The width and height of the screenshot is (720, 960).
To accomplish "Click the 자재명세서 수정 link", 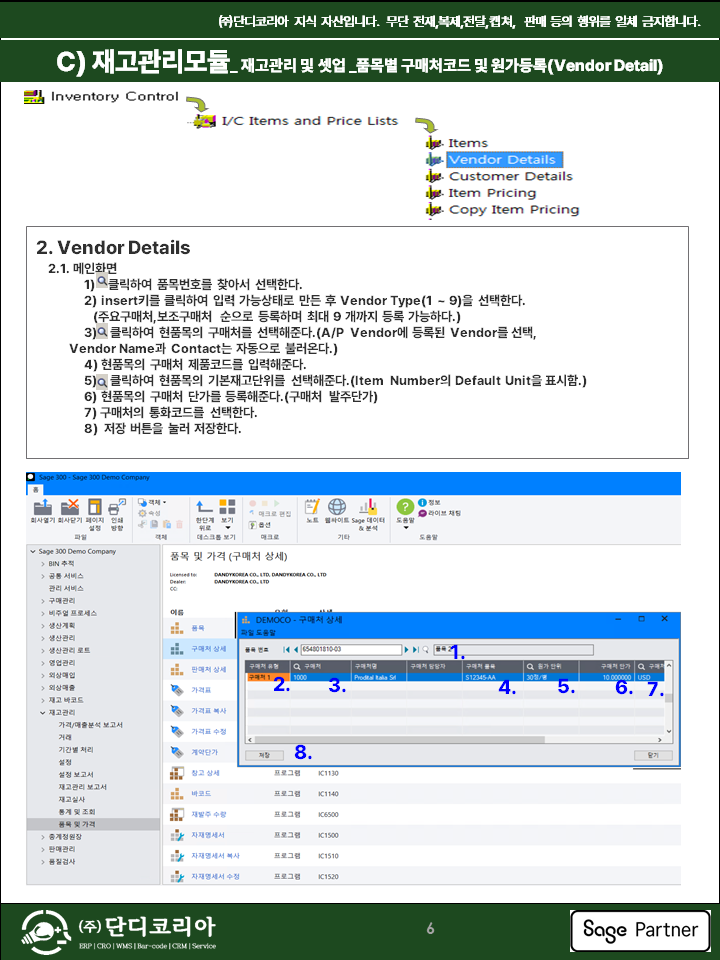I will click(x=216, y=877).
